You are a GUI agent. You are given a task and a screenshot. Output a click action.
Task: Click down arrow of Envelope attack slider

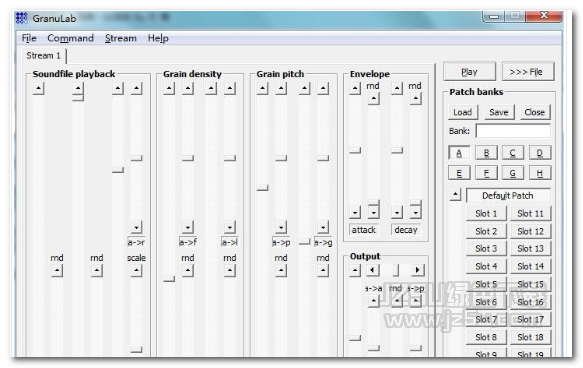pyautogui.click(x=355, y=213)
